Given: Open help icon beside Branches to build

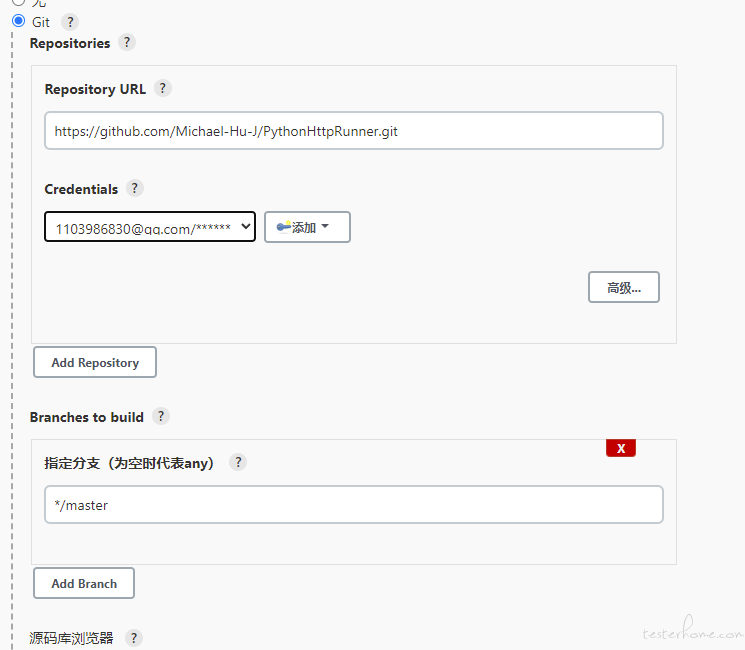Looking at the screenshot, I should (x=161, y=416).
